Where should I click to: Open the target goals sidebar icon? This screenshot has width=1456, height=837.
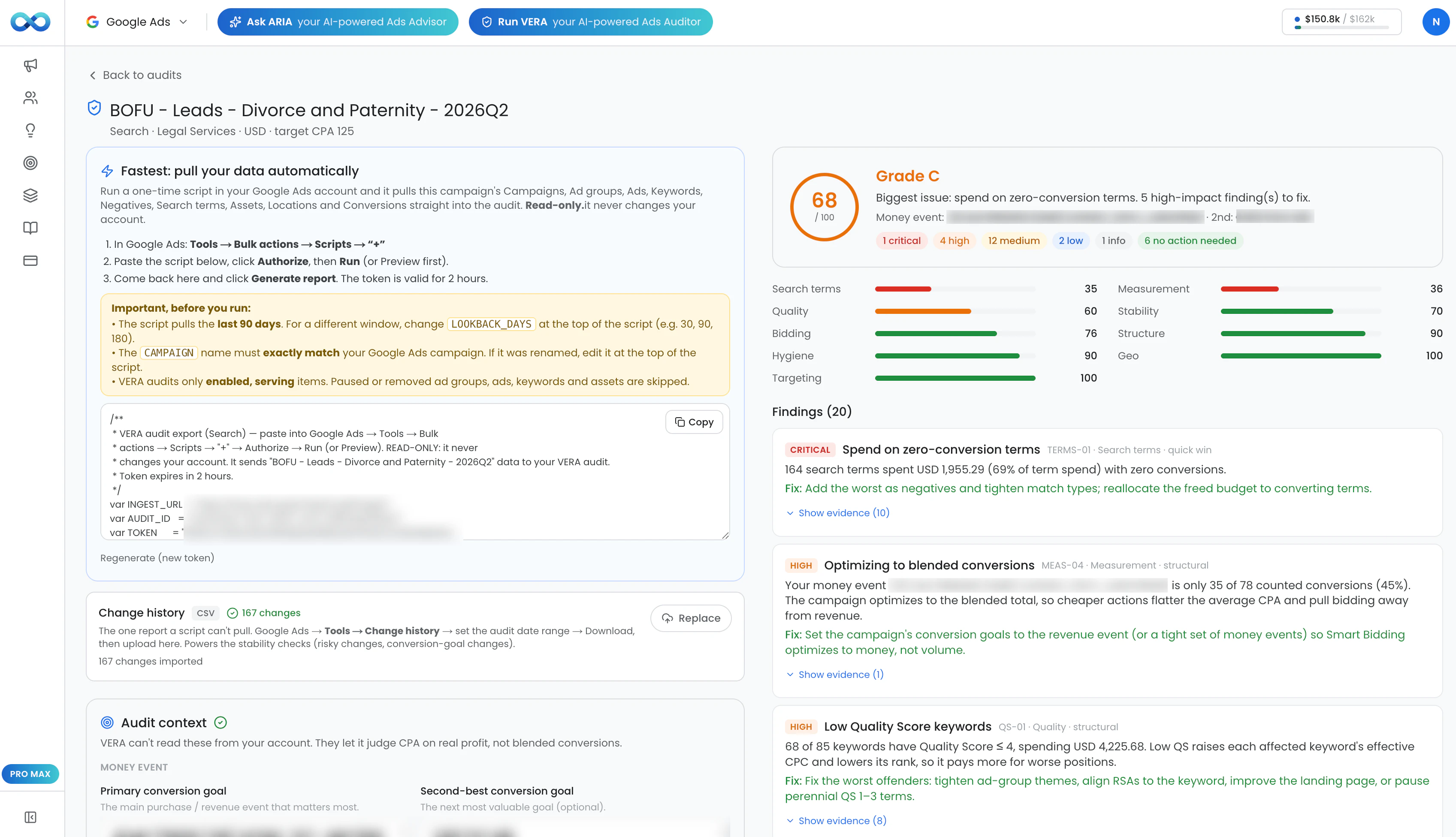pyautogui.click(x=30, y=163)
